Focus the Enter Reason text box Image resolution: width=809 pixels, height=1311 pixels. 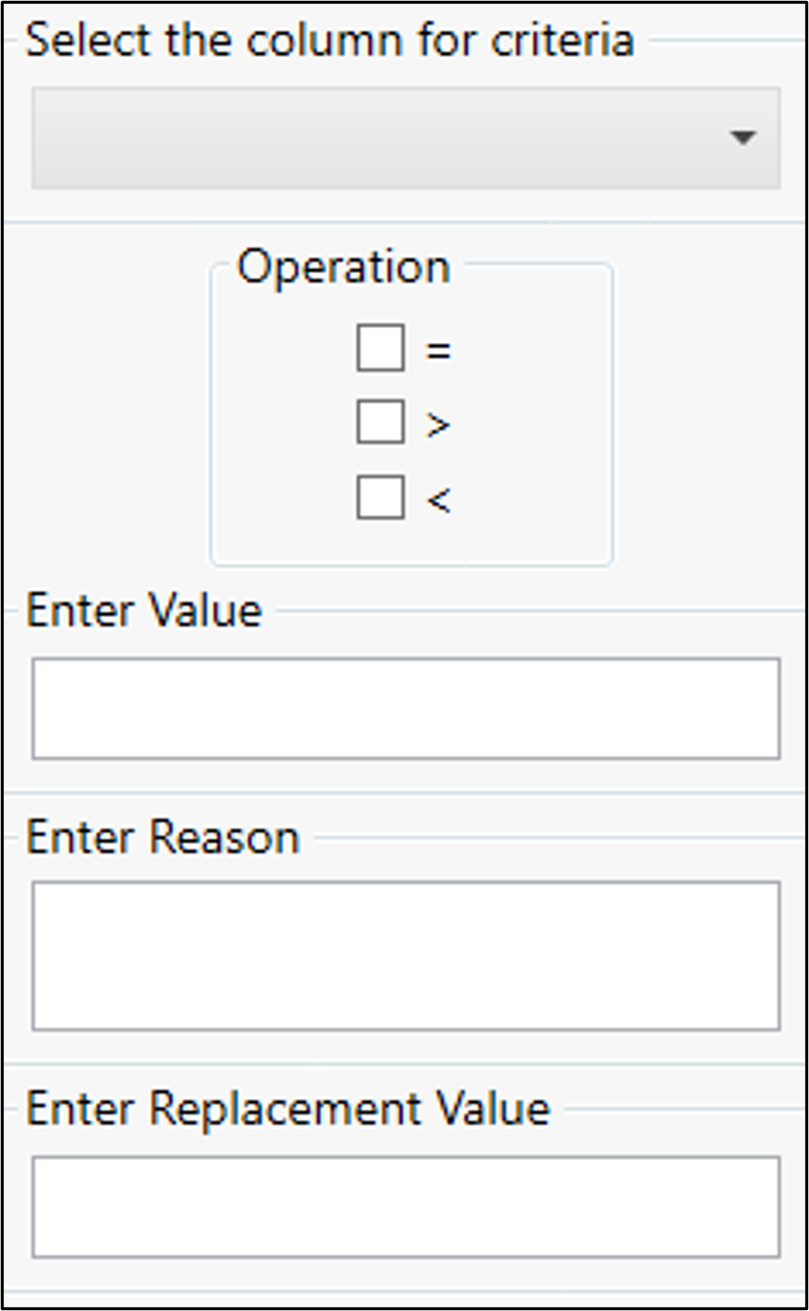[x=405, y=955]
